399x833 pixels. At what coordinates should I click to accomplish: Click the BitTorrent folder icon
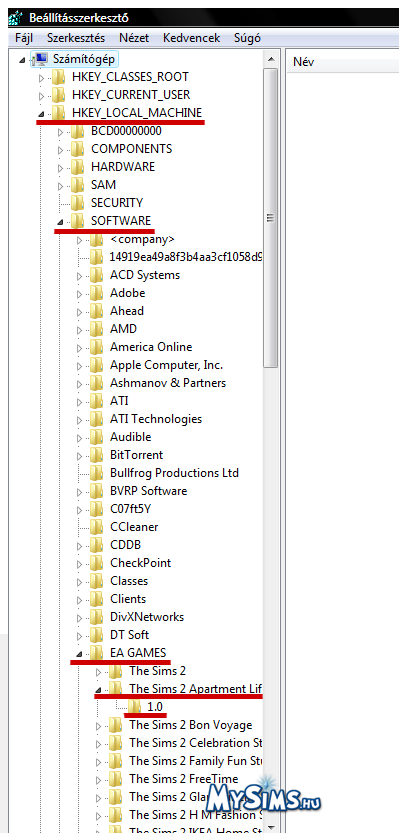click(96, 455)
